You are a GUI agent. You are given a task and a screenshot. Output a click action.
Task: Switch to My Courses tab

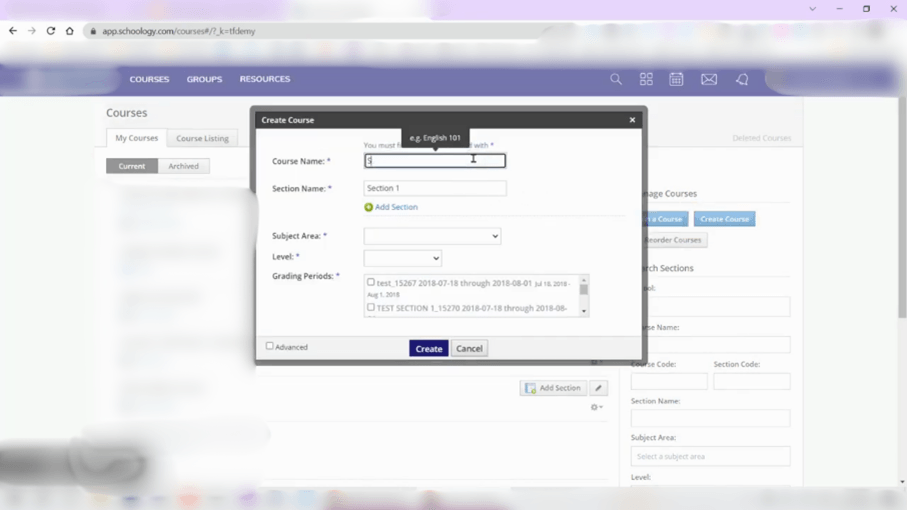click(x=137, y=138)
